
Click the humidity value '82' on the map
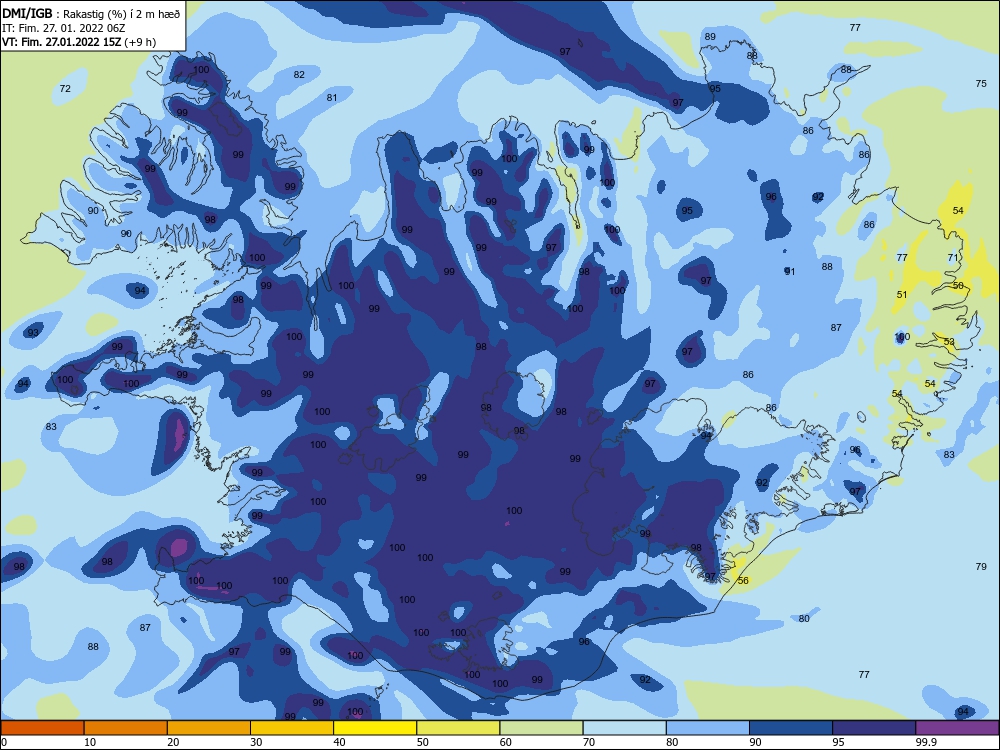[x=299, y=75]
